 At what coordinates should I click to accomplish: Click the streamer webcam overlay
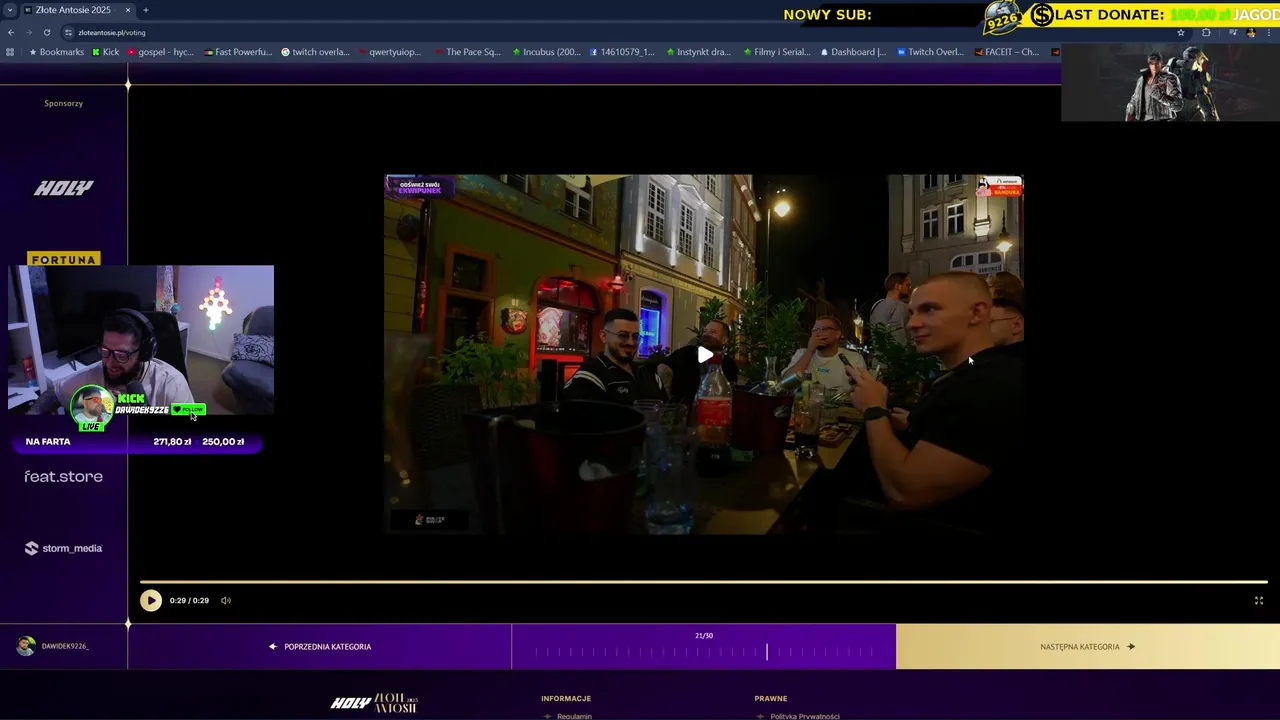[x=141, y=340]
